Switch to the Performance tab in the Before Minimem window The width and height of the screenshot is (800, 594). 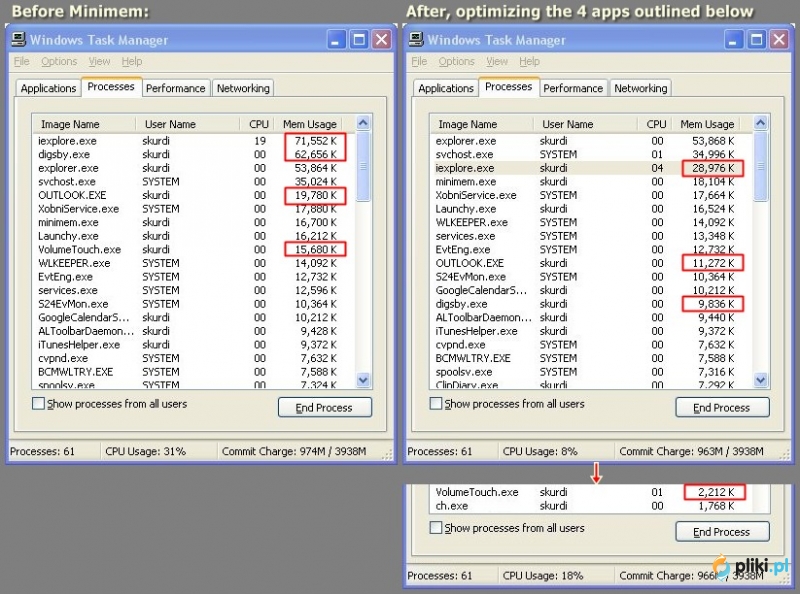[x=176, y=88]
